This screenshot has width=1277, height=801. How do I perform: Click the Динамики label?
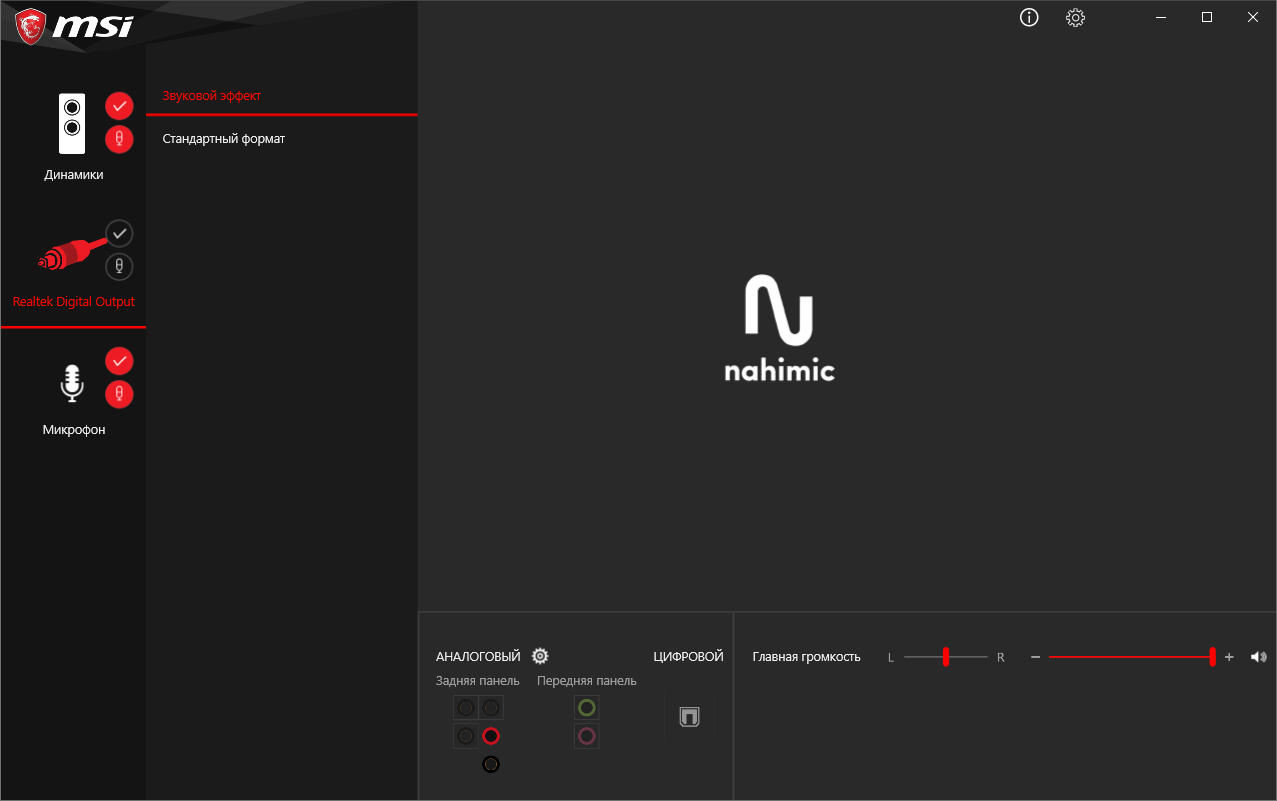pos(74,175)
